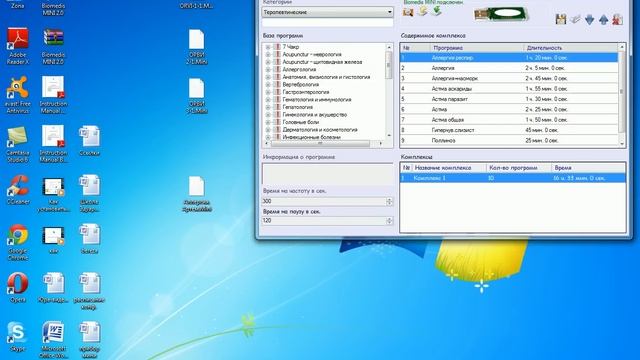Select the Комплекс 1 row
The width and height of the screenshot is (640, 360).
pyautogui.click(x=513, y=178)
